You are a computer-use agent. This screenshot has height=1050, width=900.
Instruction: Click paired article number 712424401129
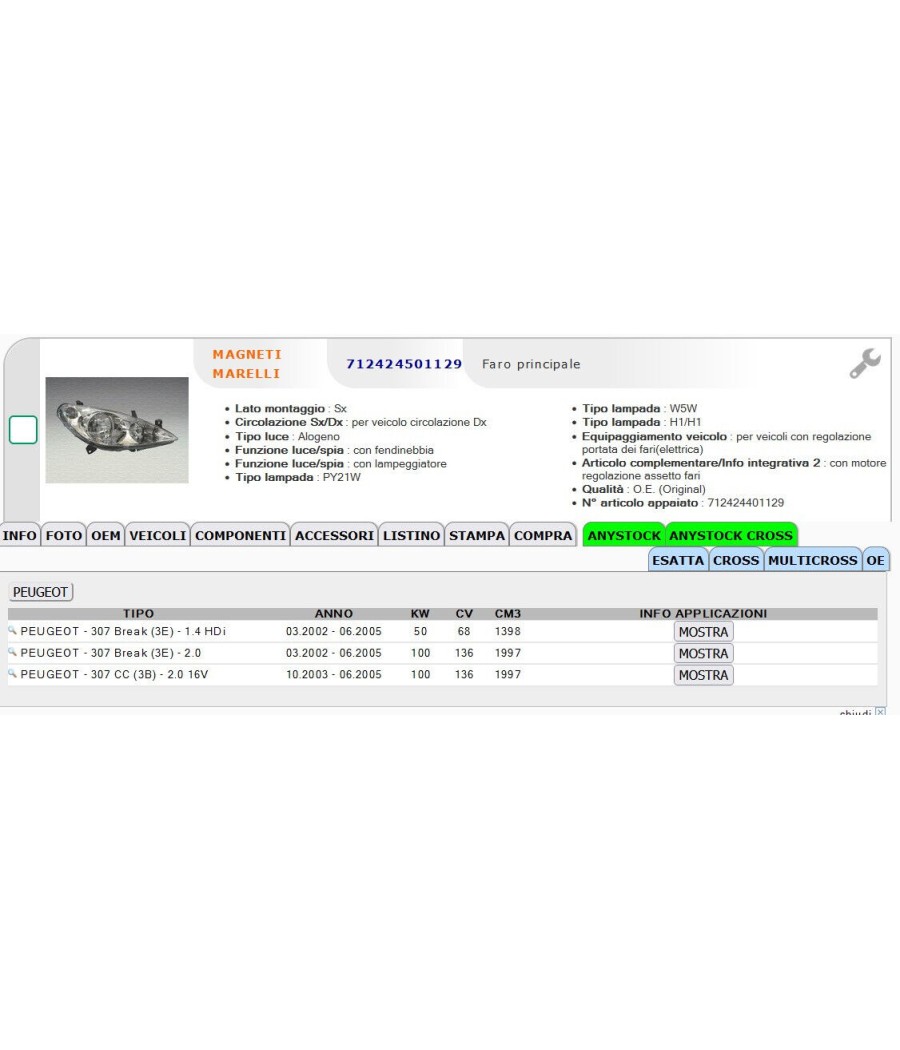pos(745,502)
